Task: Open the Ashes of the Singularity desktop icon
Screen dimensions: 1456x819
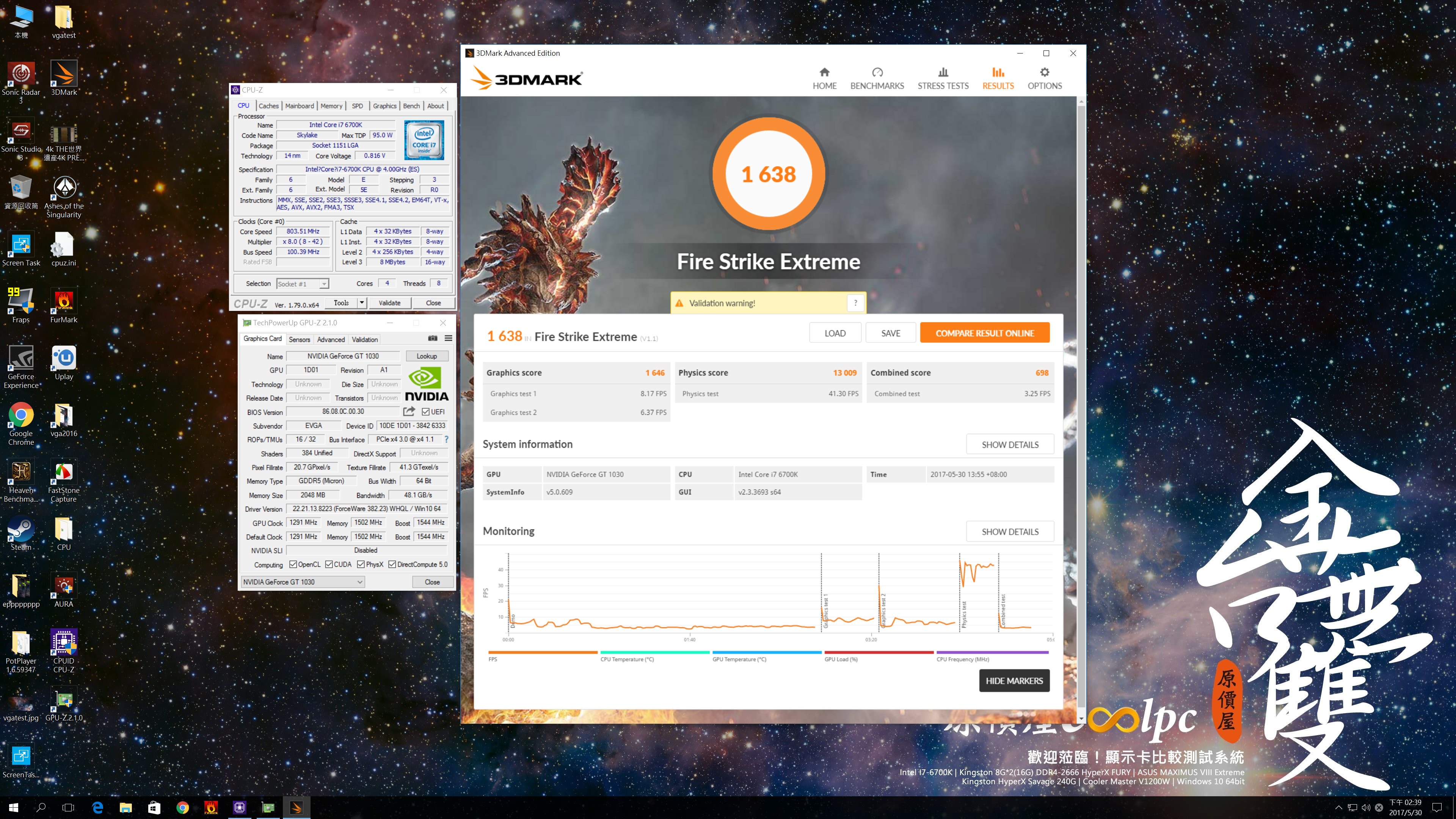Action: tap(64, 197)
